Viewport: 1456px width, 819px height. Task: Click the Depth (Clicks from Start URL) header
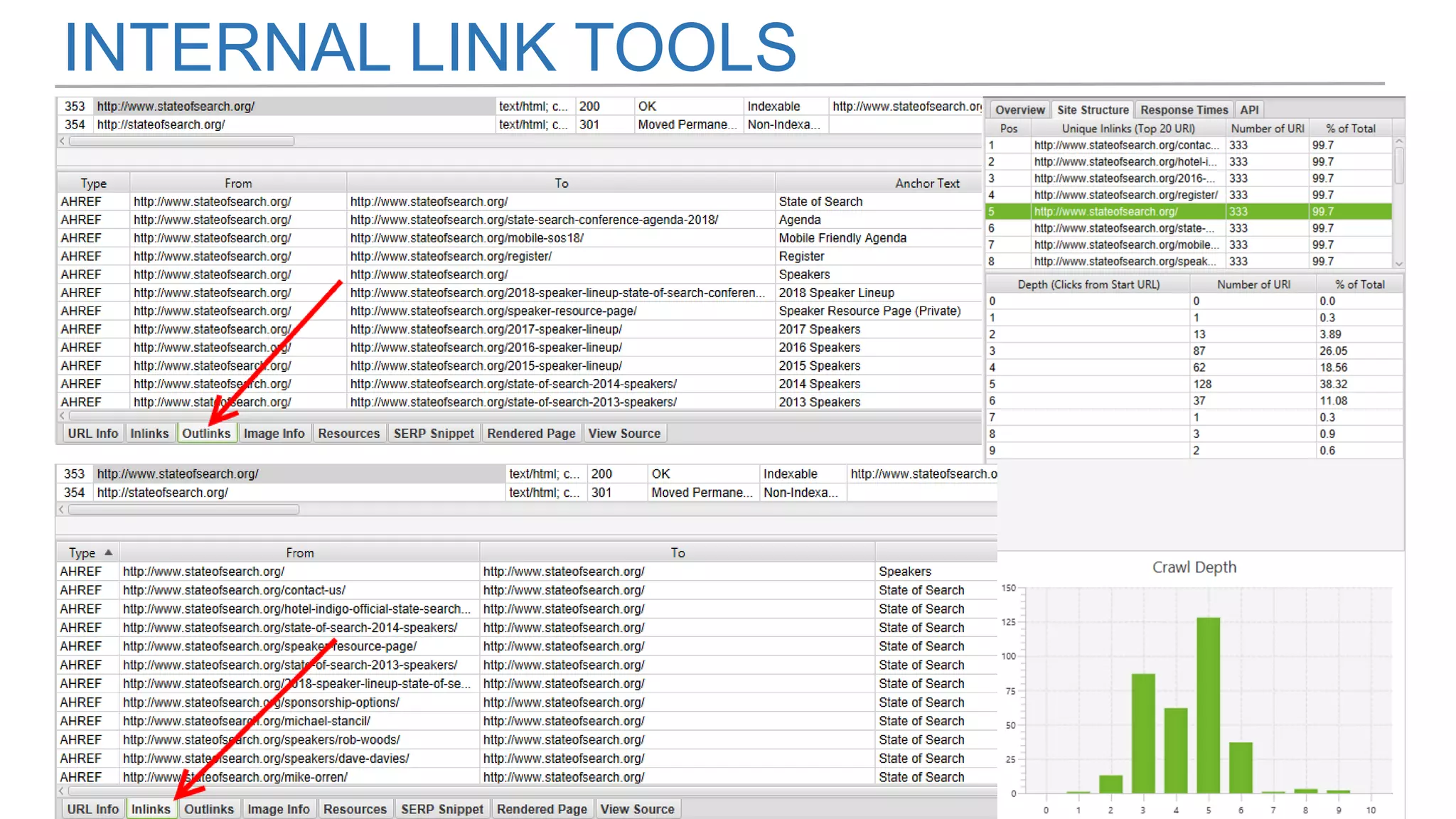1088,284
